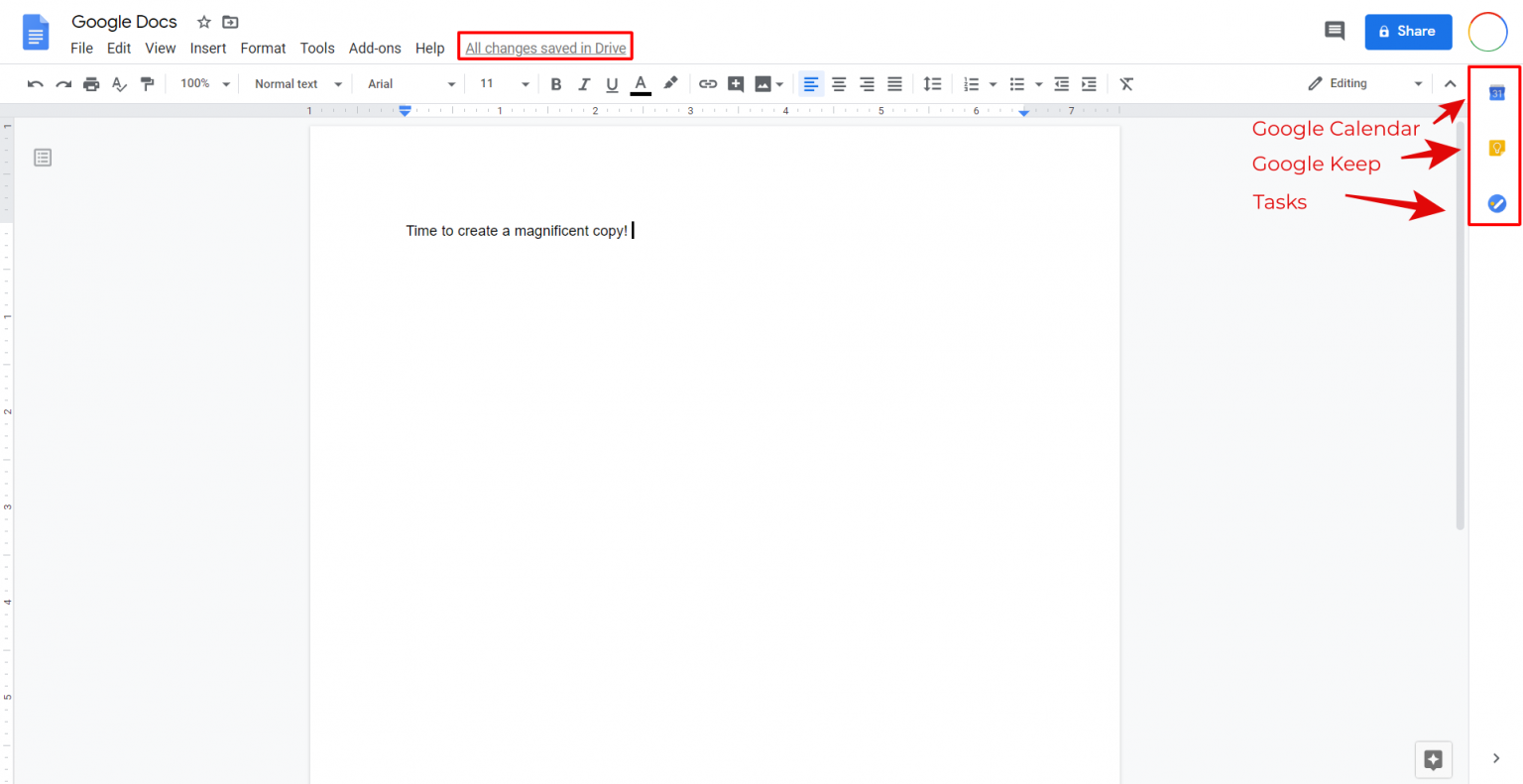1523x784 pixels.
Task: Expand the Normal text style dropdown
Action: [297, 84]
